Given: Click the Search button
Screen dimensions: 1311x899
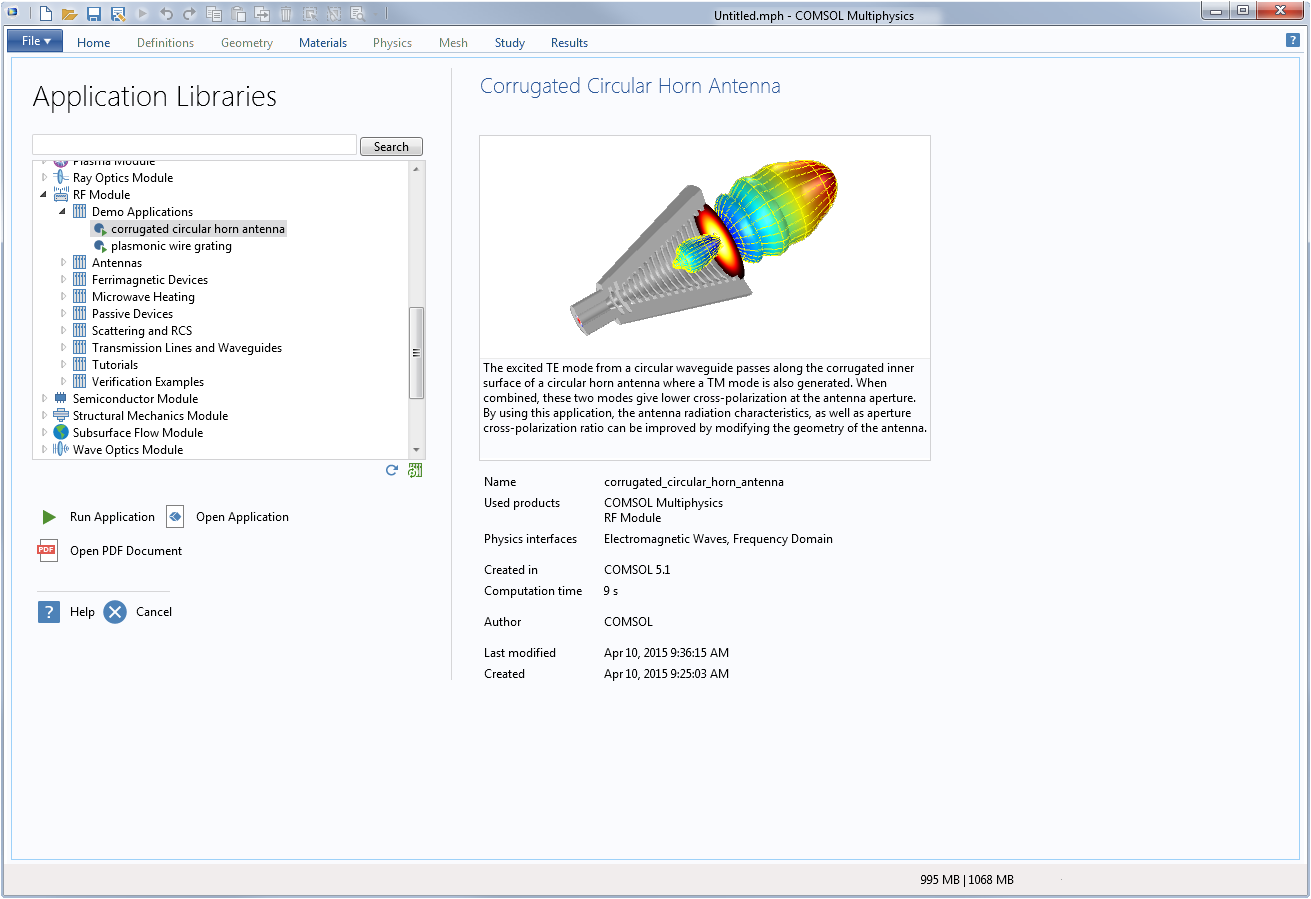Looking at the screenshot, I should [x=391, y=146].
